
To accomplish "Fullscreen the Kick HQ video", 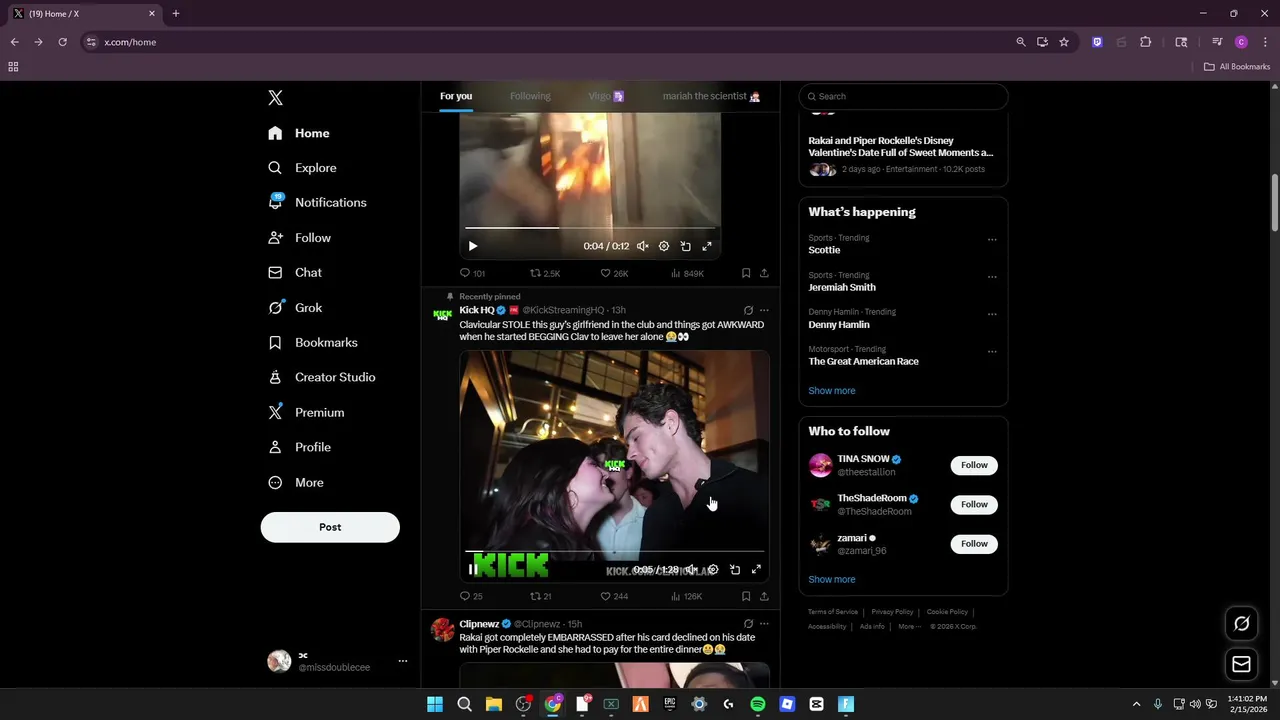I will [756, 570].
